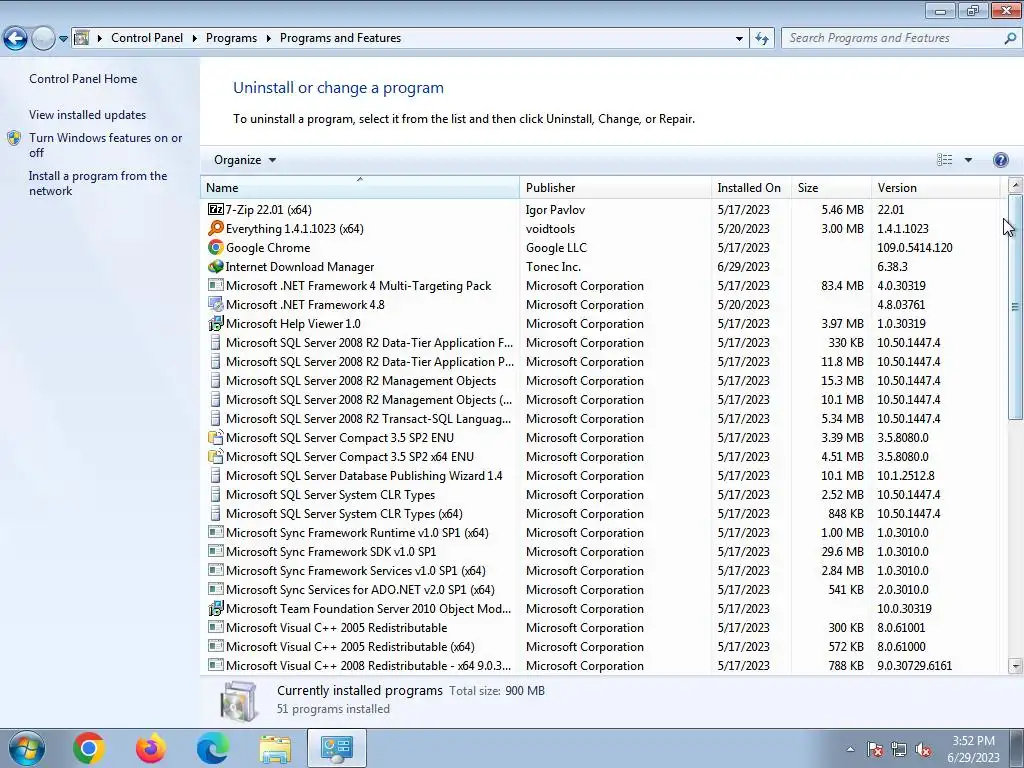Click the 7-Zip program icon
Image resolution: width=1024 pixels, height=768 pixels.
click(x=216, y=210)
